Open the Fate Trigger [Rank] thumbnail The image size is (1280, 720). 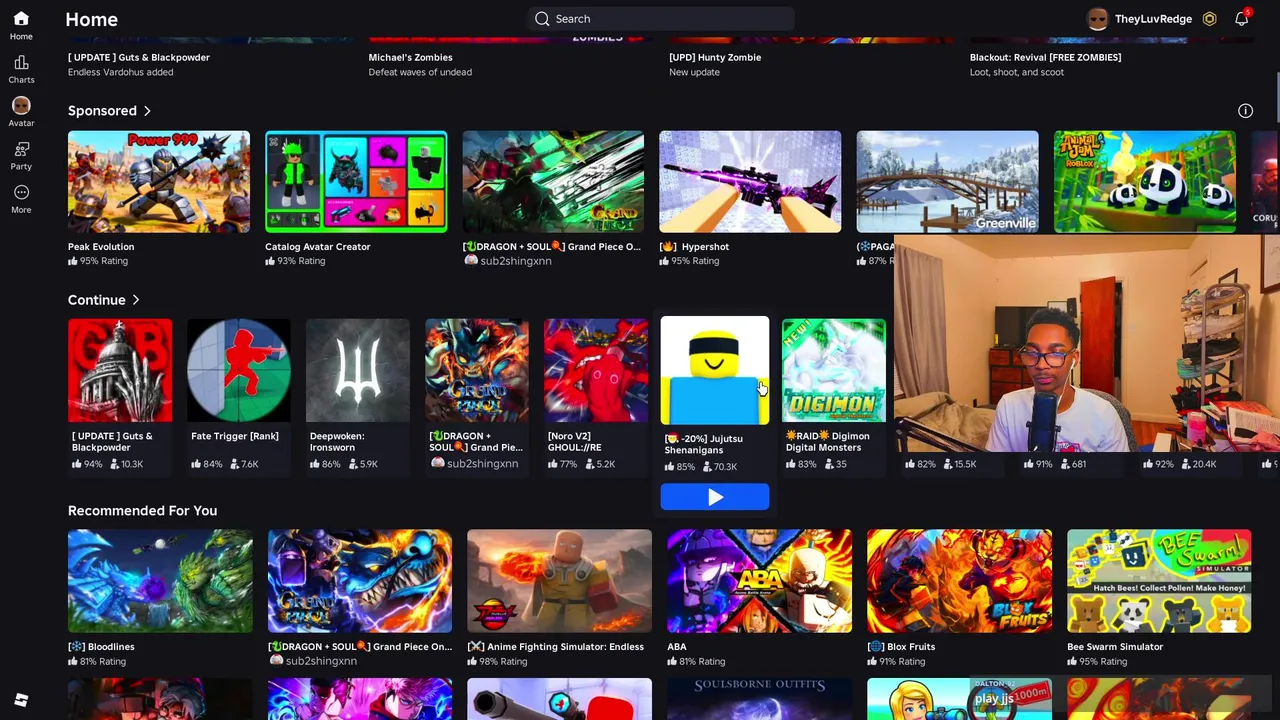click(239, 371)
